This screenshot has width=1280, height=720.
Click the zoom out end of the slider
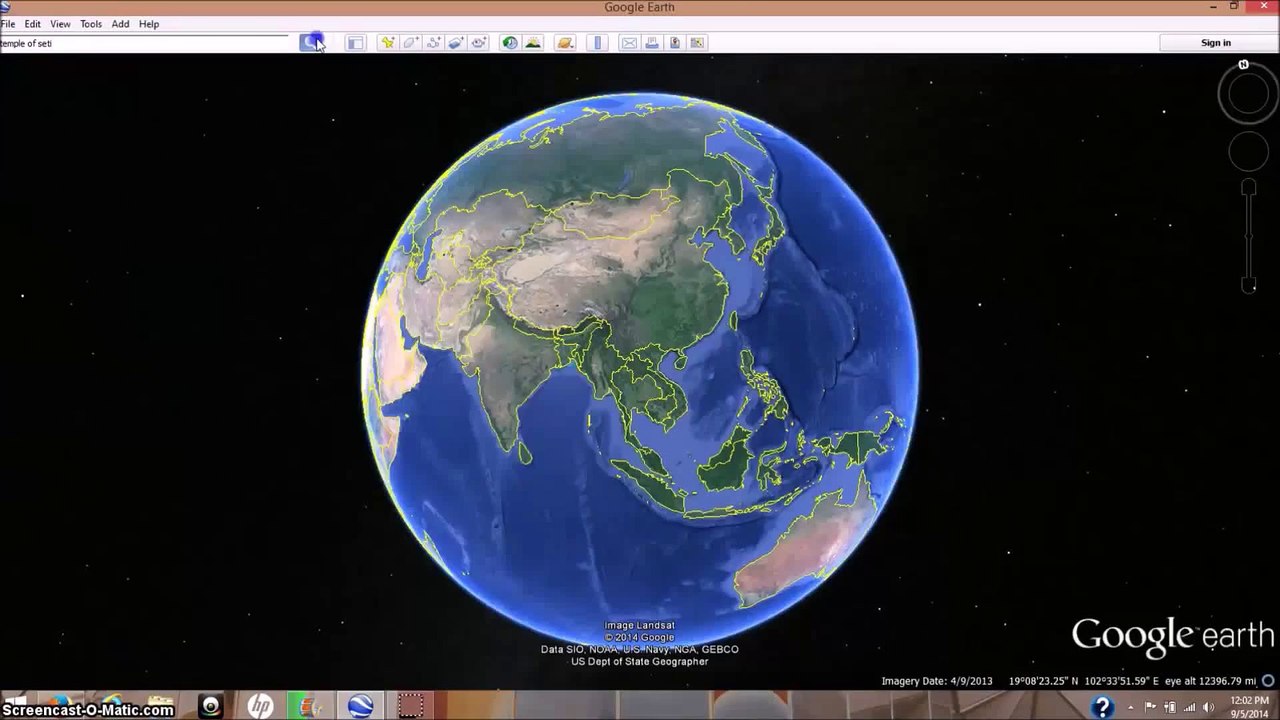coord(1249,285)
